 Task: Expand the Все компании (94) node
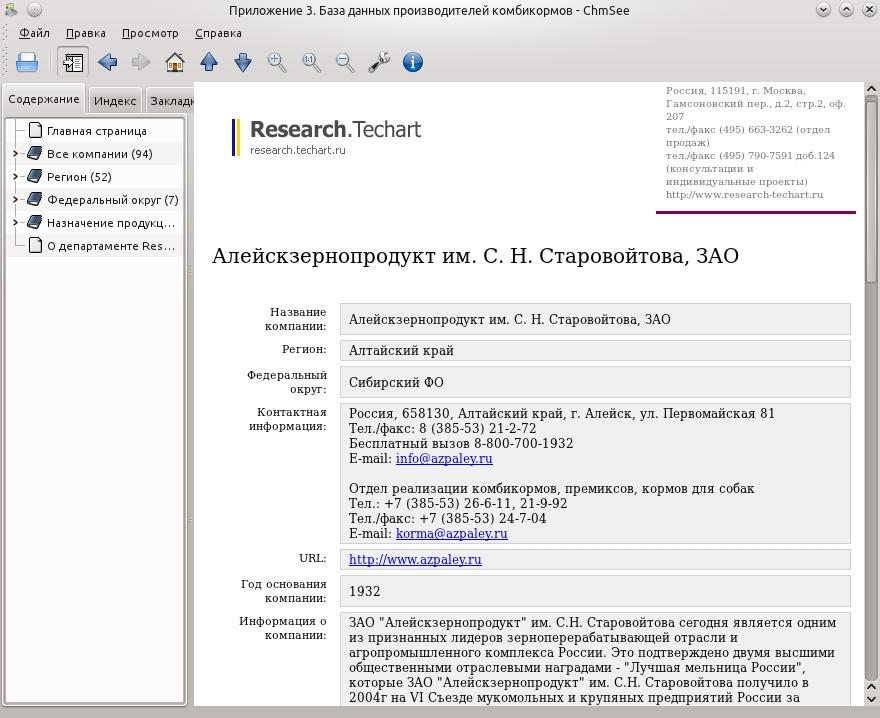(x=15, y=153)
